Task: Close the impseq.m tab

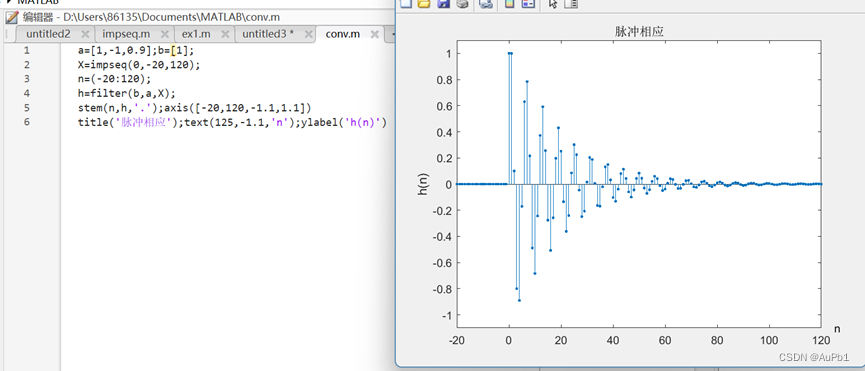Action: tap(164, 34)
